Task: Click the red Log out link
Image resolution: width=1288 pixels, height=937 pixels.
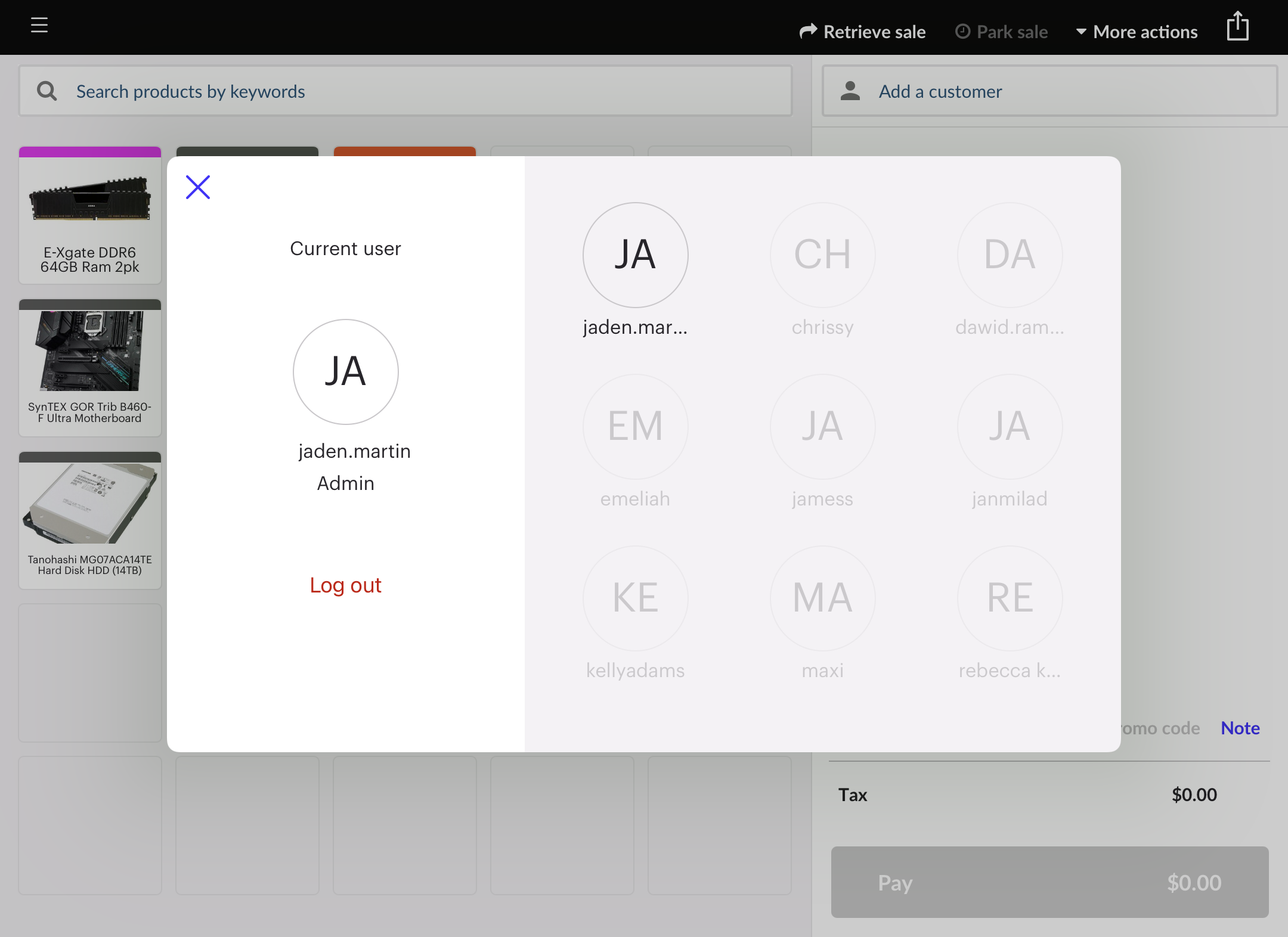Action: coord(345,585)
